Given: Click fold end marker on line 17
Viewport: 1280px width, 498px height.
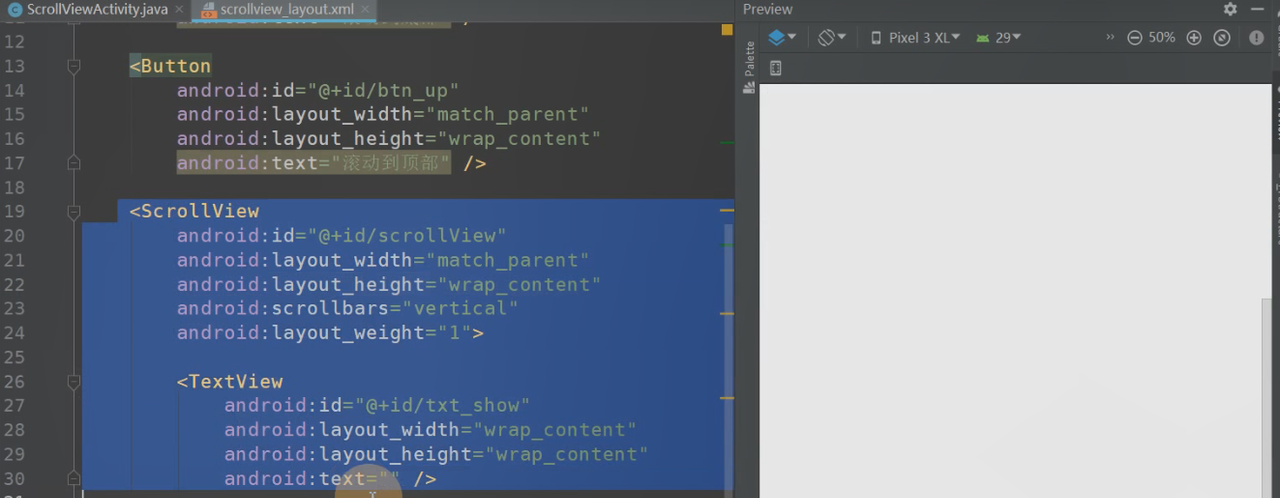Looking at the screenshot, I should tap(73, 163).
